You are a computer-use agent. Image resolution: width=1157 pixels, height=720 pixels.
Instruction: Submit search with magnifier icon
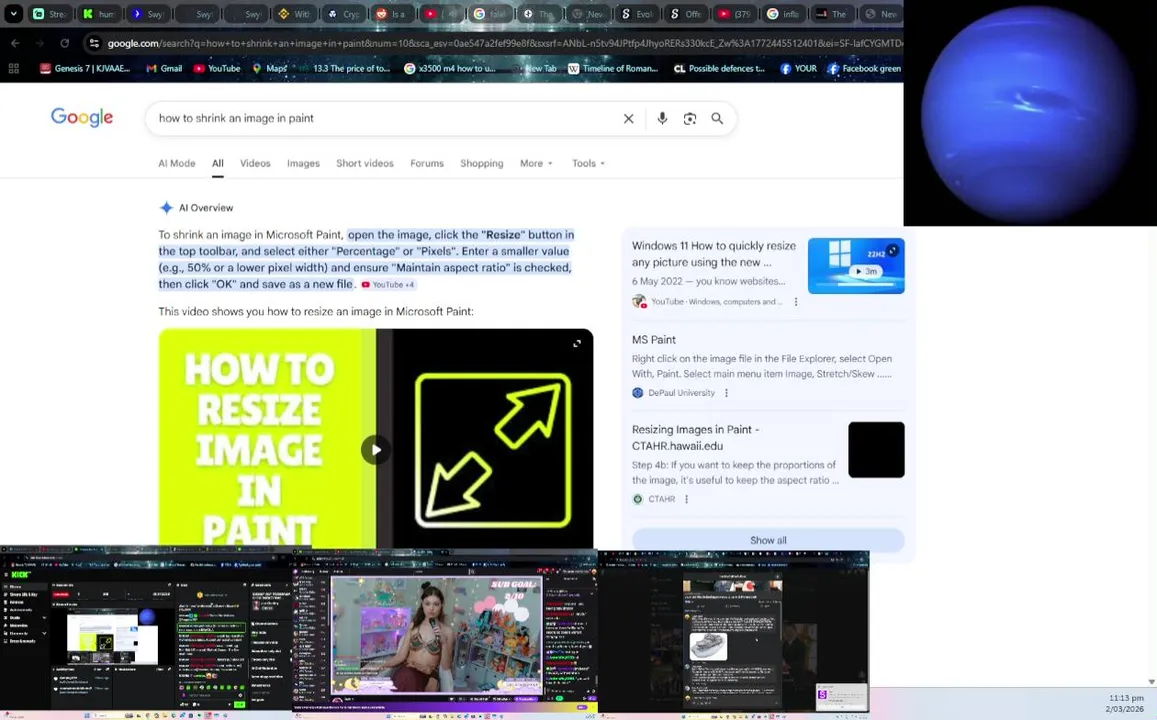[716, 118]
